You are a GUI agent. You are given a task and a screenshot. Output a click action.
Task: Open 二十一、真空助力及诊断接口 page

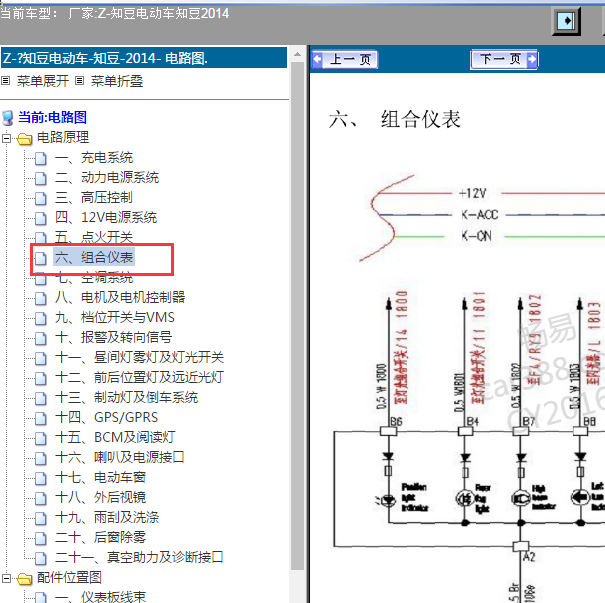coord(139,558)
